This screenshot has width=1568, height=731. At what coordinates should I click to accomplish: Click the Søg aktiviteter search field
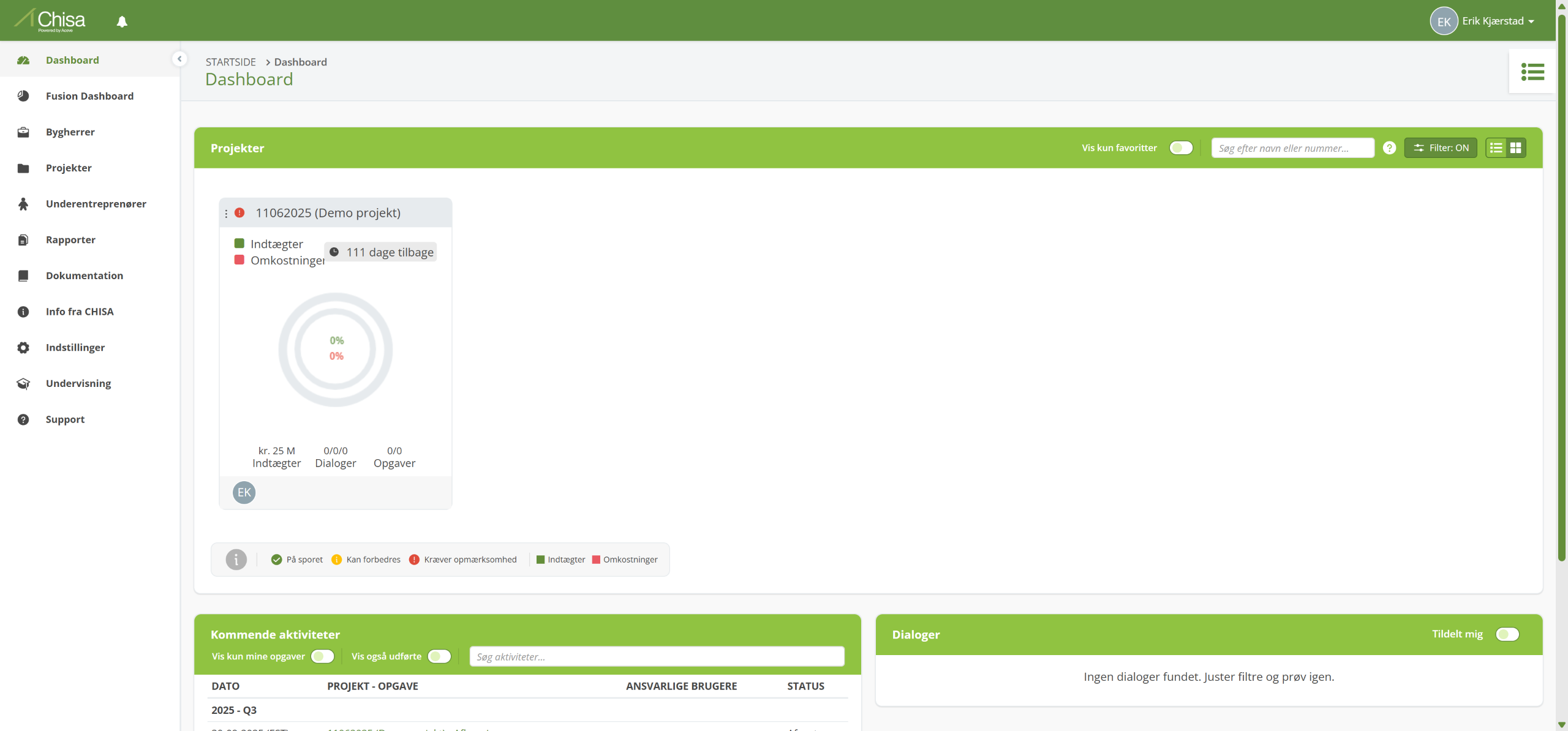(657, 656)
